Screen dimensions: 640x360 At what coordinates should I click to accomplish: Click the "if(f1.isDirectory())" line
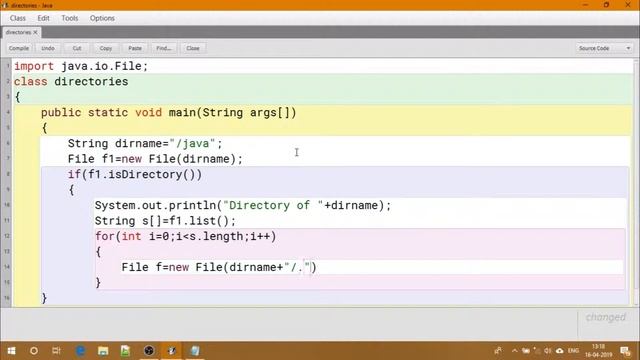(x=135, y=175)
